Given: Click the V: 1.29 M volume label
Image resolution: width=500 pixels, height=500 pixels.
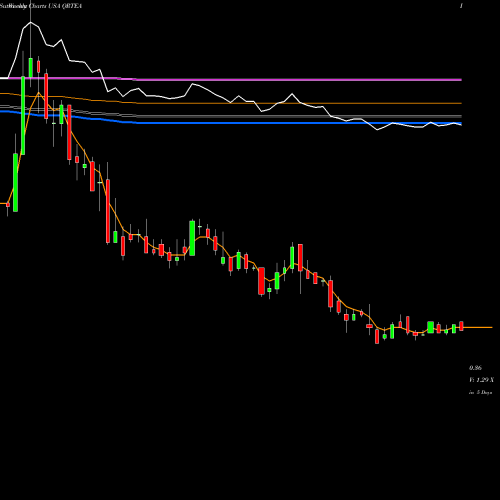Looking at the screenshot, I should pyautogui.click(x=481, y=380).
